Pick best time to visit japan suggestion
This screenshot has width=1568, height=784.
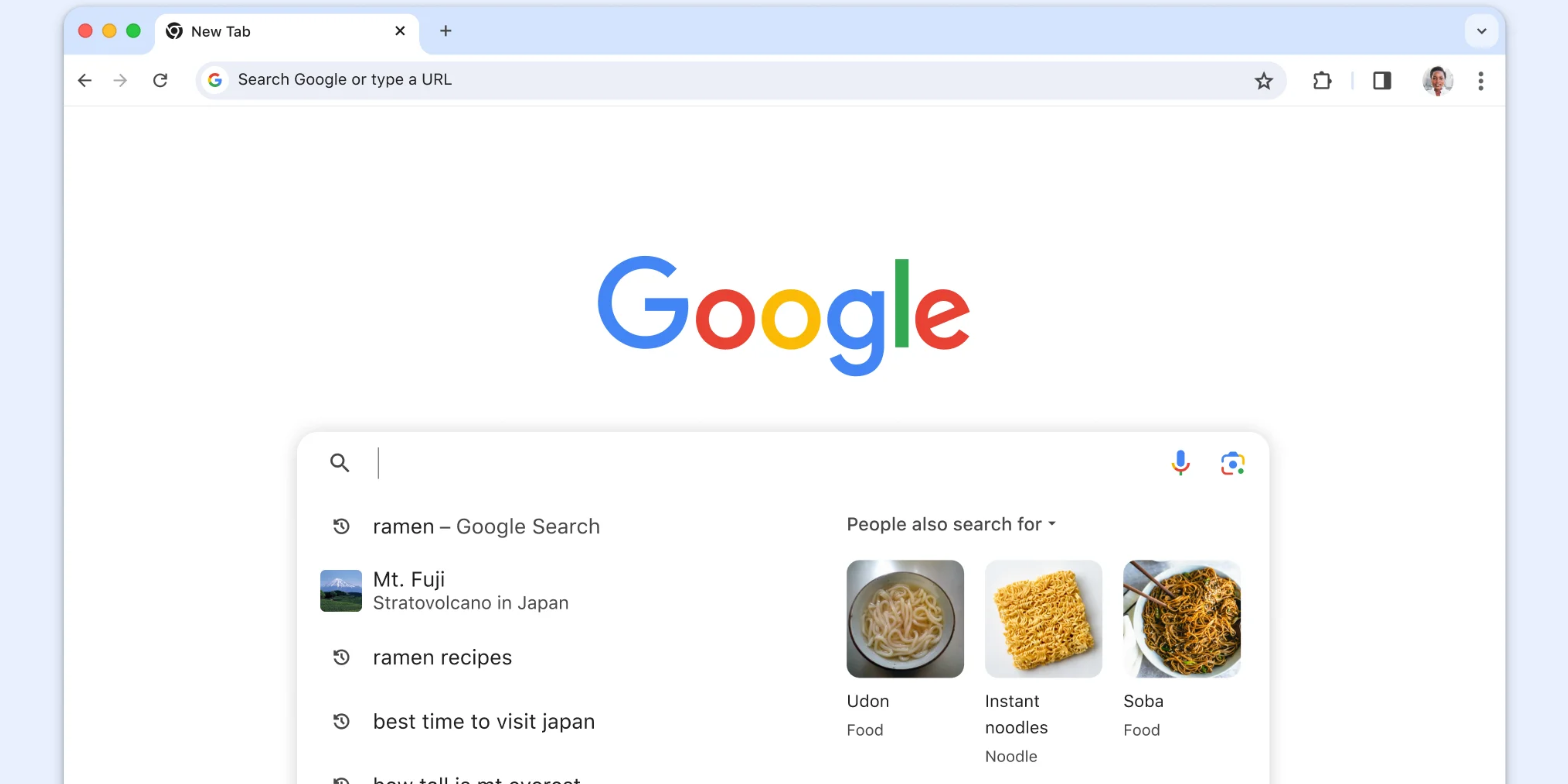[483, 721]
